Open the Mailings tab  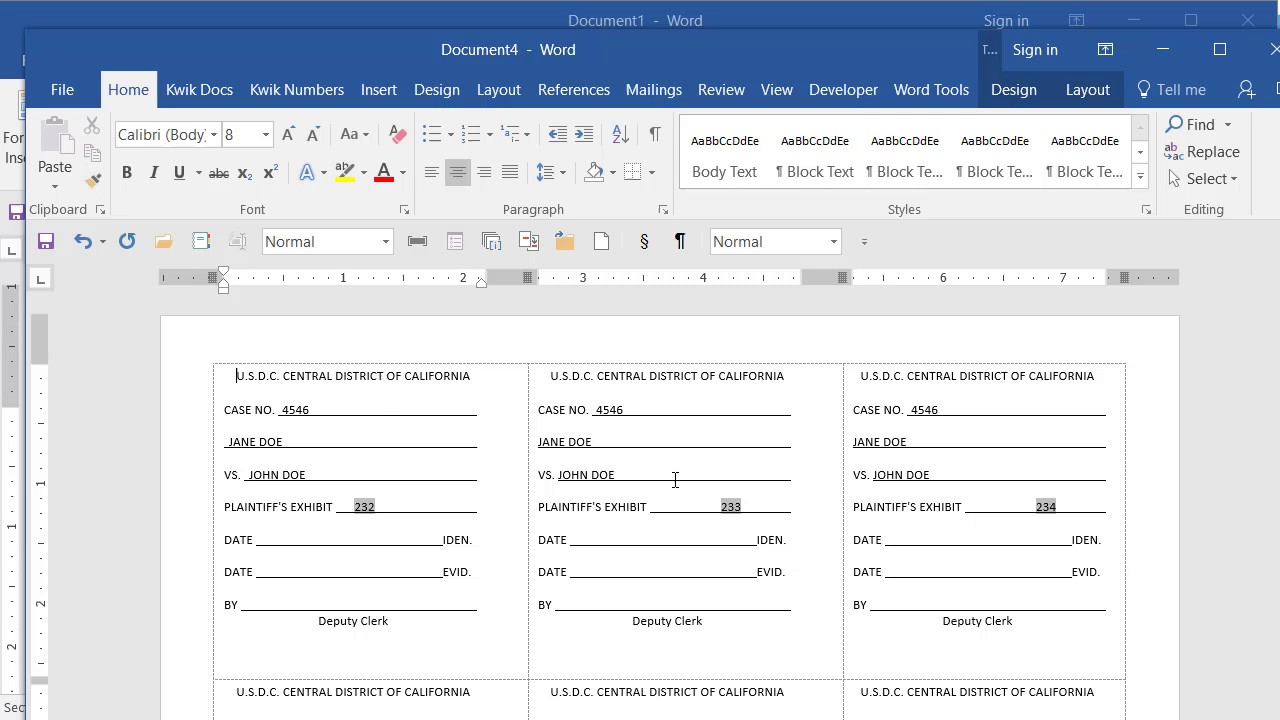[x=654, y=89]
